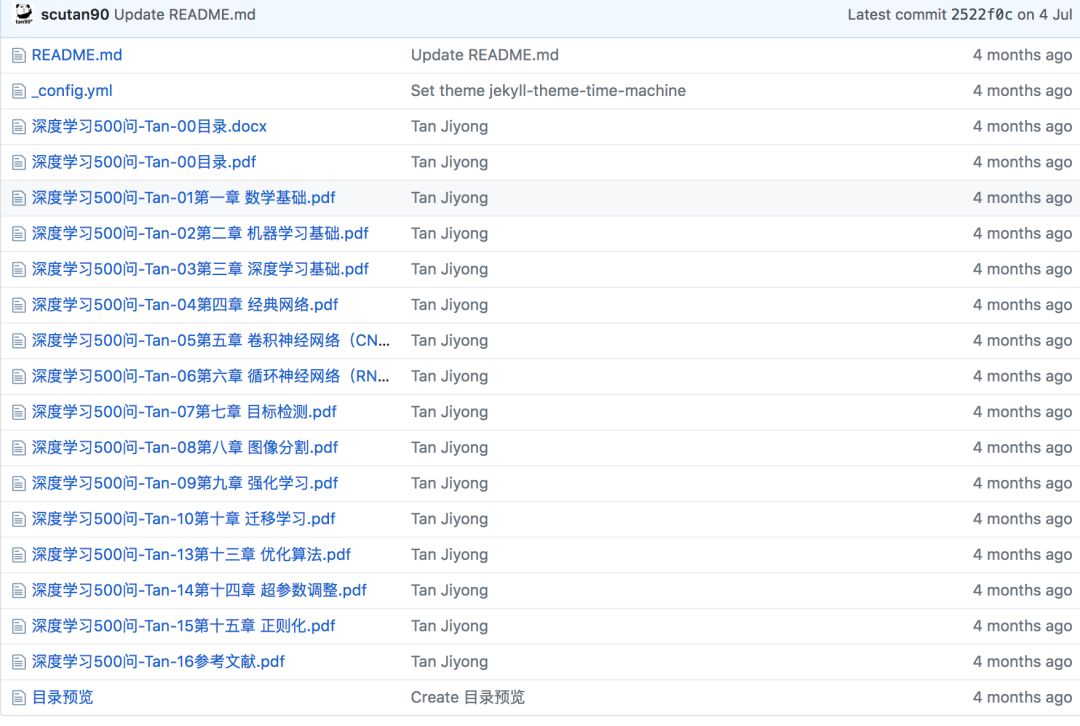Open 13第十三章 优化算法.pdf file
Image resolution: width=1080 pixels, height=726 pixels.
click(x=191, y=555)
